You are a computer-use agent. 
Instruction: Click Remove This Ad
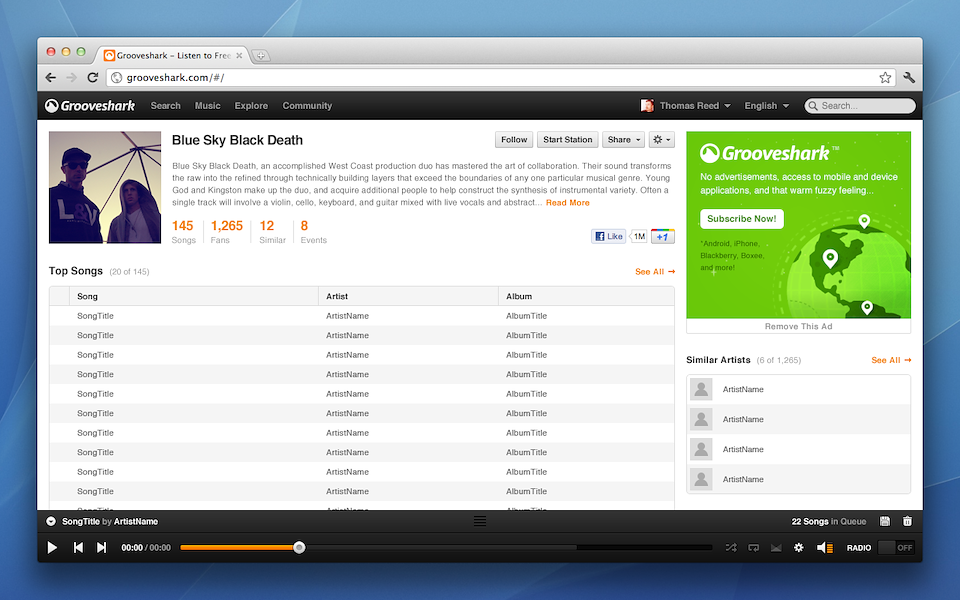798,326
